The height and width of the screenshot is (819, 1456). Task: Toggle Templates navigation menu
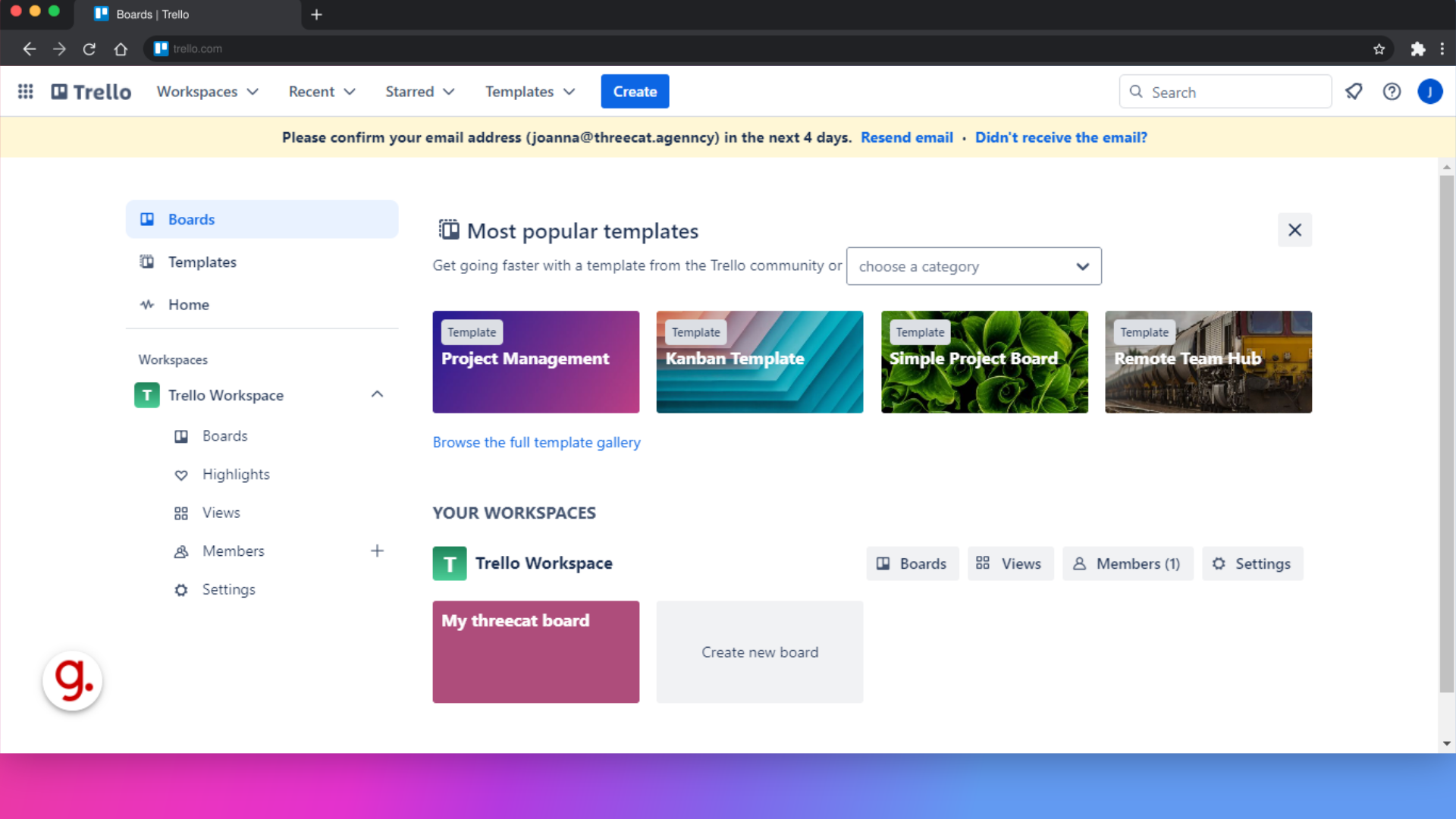coord(529,91)
